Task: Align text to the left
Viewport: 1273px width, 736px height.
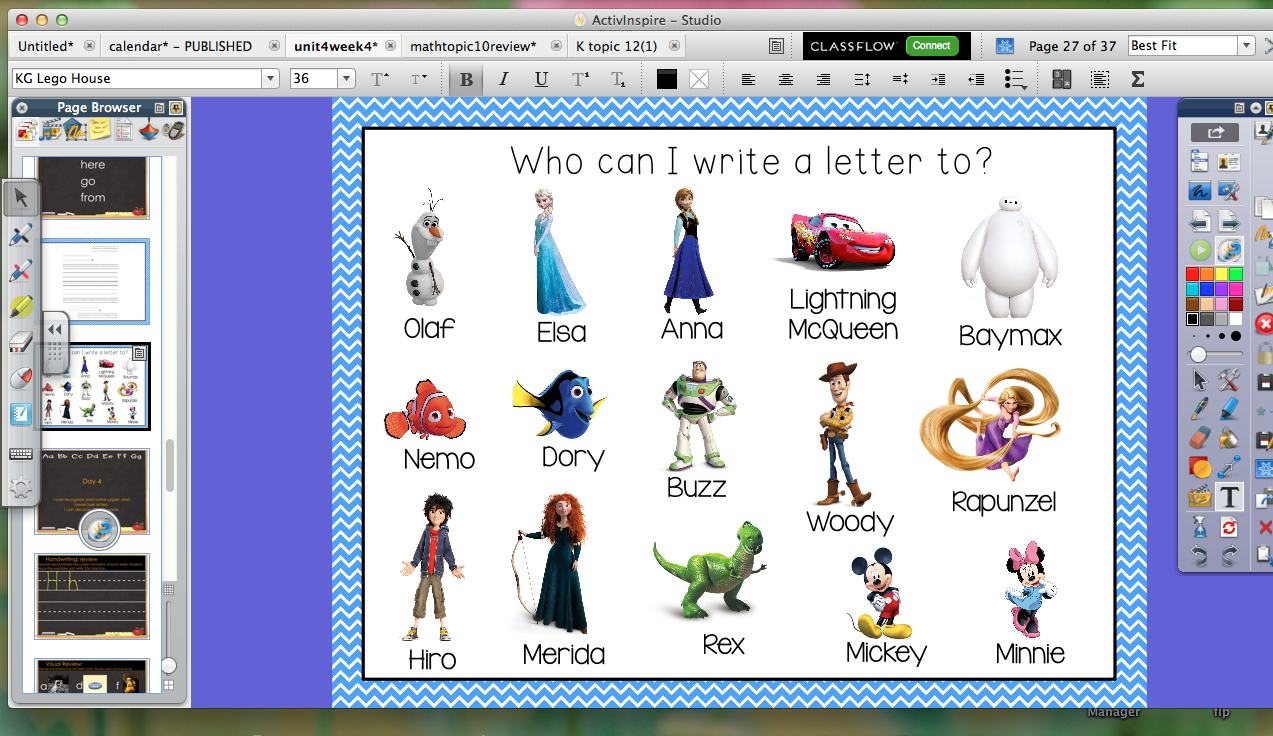Action: (x=749, y=79)
